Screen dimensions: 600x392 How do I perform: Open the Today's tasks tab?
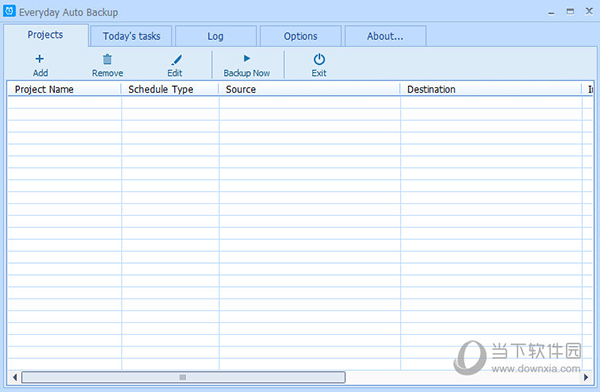pyautogui.click(x=131, y=36)
